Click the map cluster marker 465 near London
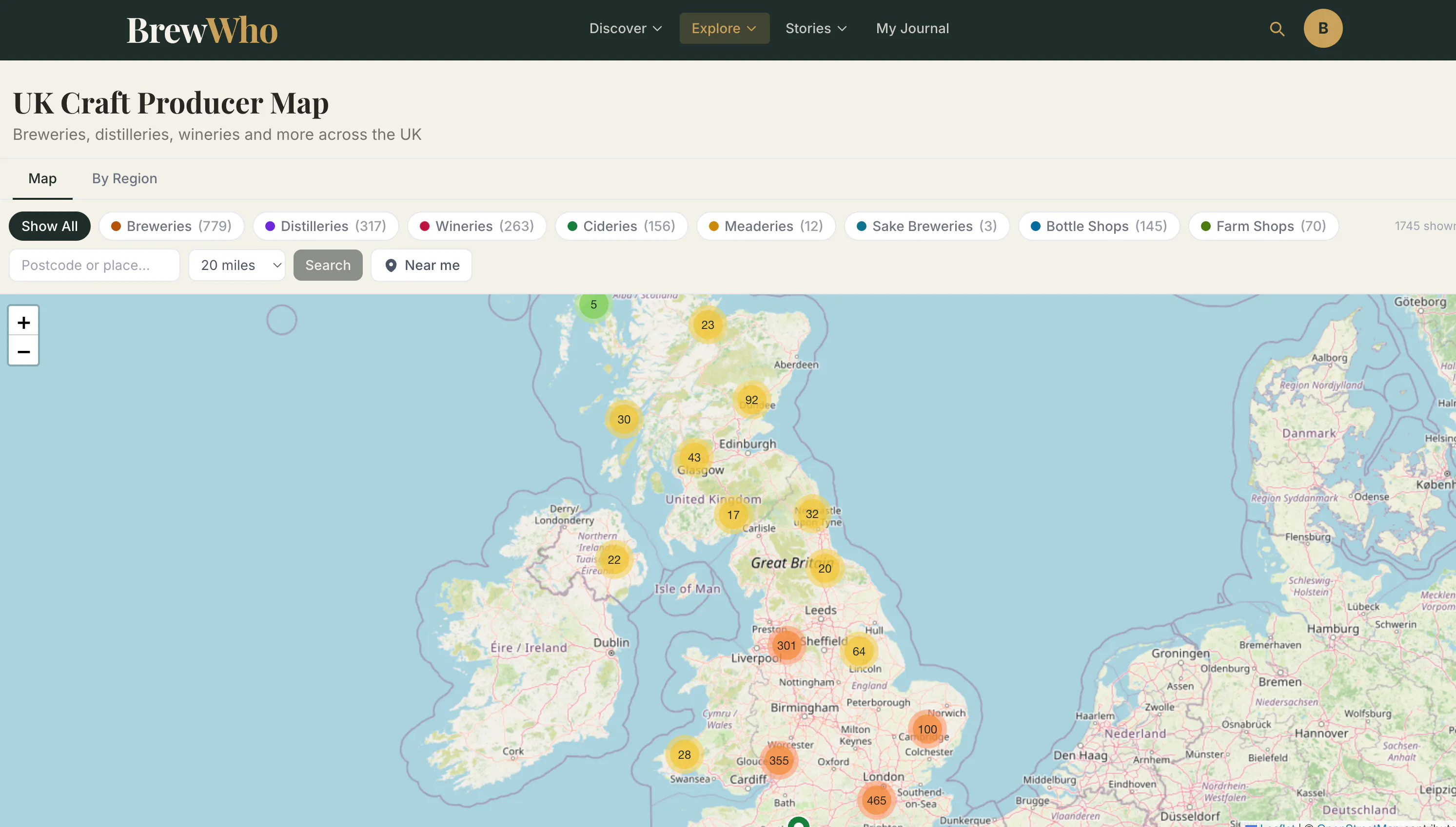 tap(876, 800)
